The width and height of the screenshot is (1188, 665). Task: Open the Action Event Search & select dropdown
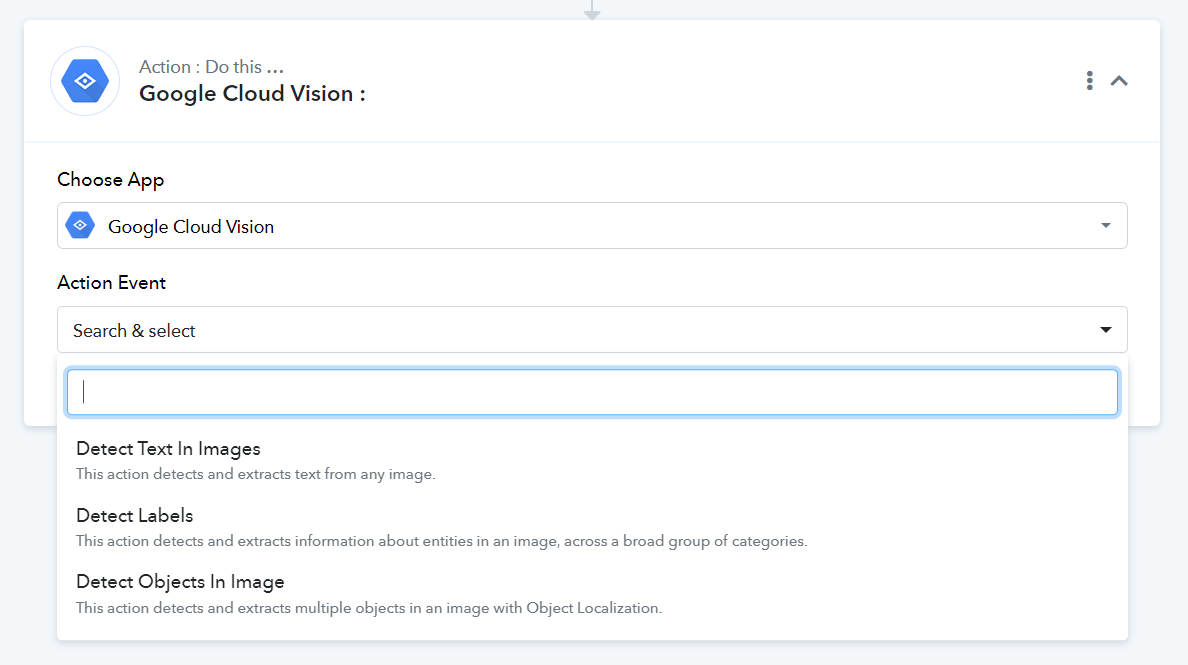coord(592,329)
